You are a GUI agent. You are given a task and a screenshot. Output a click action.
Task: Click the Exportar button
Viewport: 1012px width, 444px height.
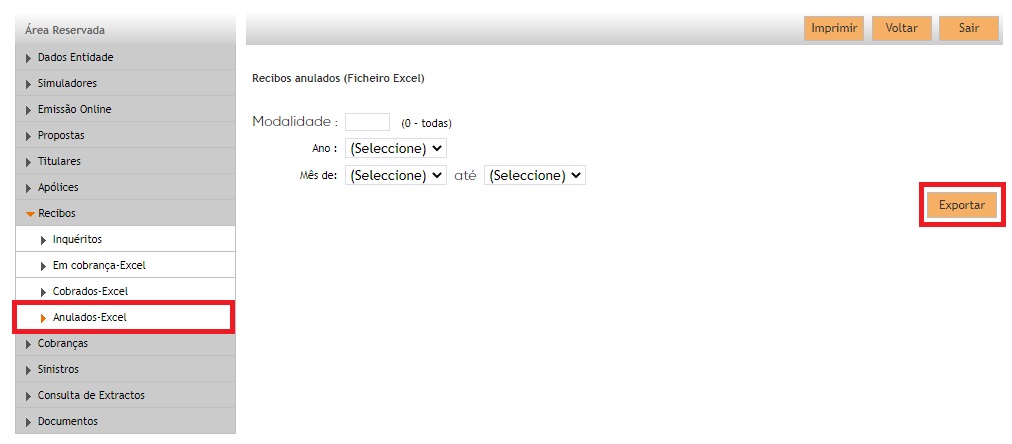click(962, 205)
